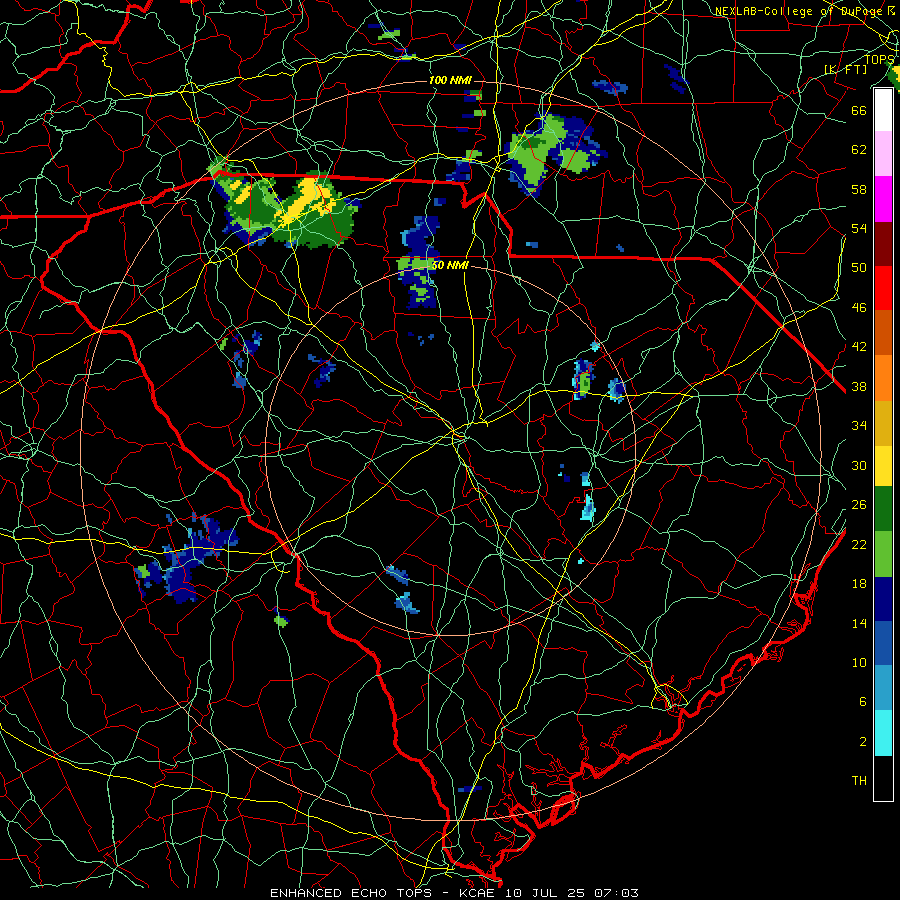Click the legend value '26'

click(x=859, y=505)
